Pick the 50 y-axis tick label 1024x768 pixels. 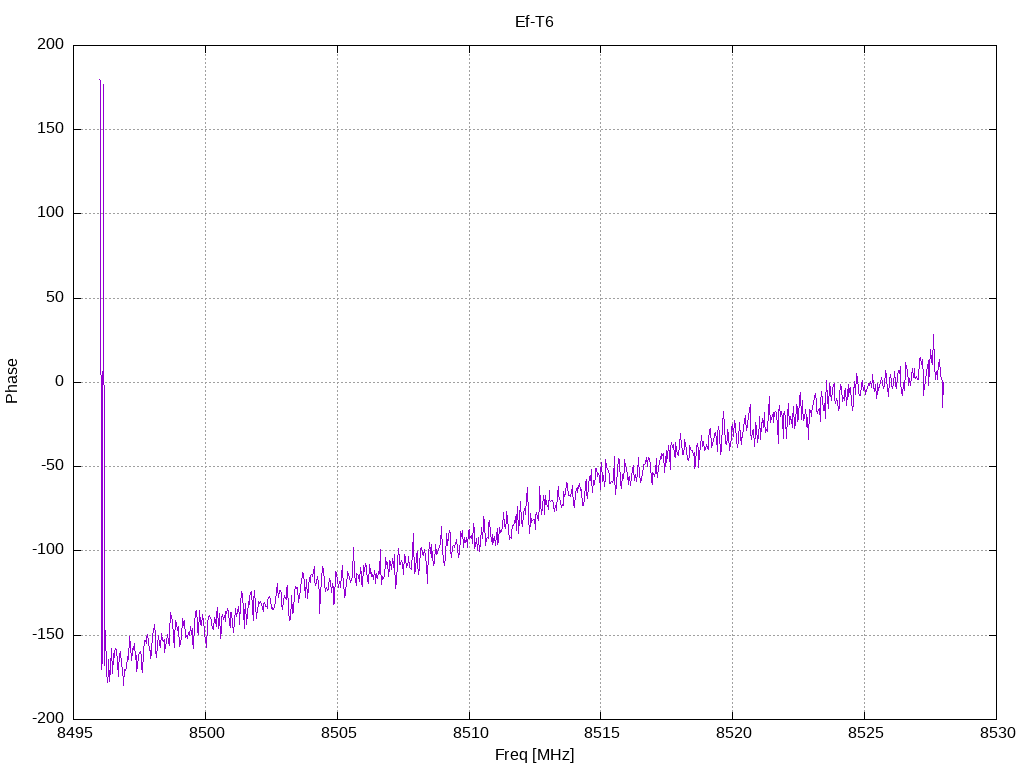[56, 298]
